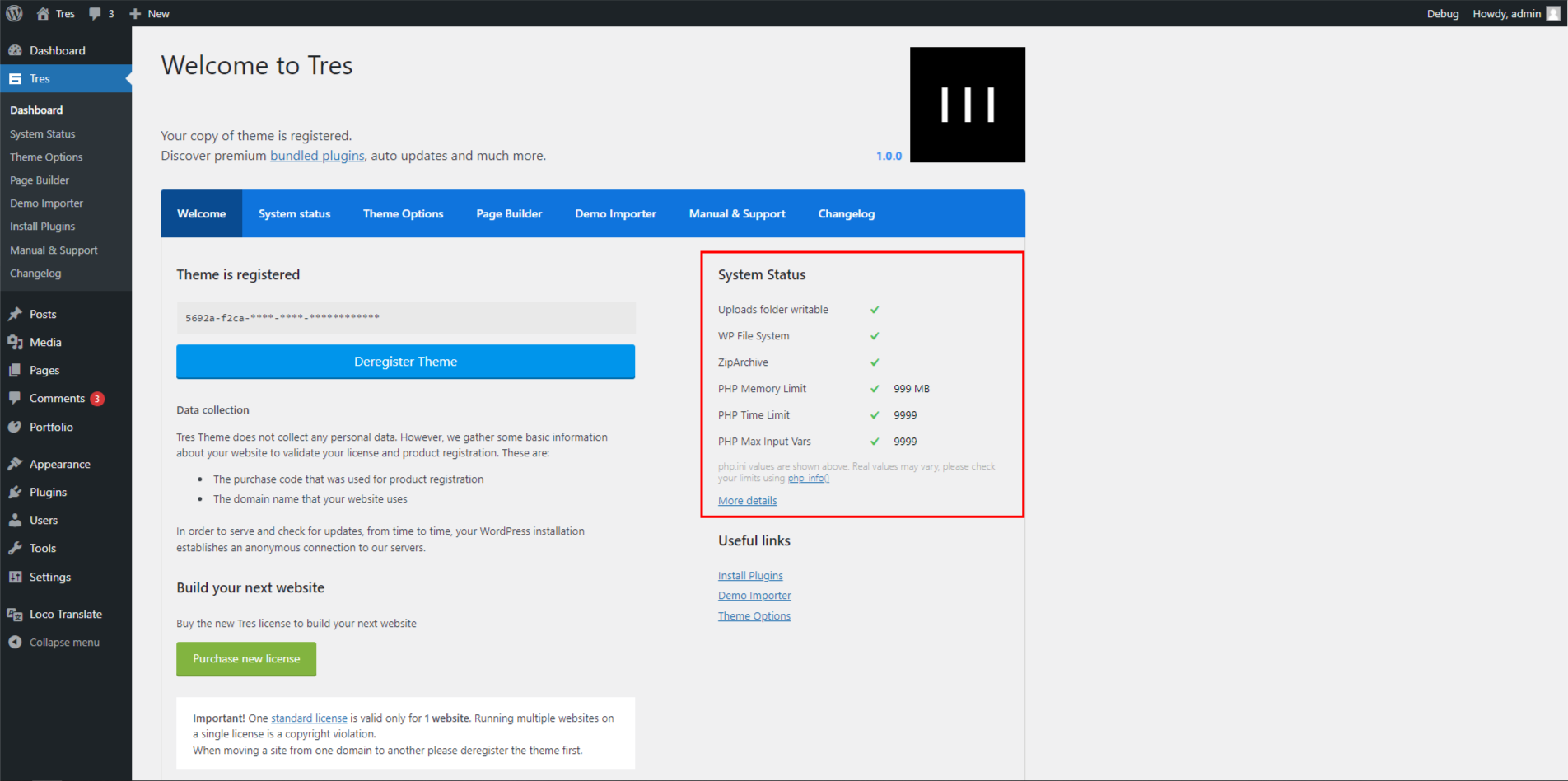1568x781 pixels.
Task: Click the Purchase new license button
Action: click(x=246, y=659)
